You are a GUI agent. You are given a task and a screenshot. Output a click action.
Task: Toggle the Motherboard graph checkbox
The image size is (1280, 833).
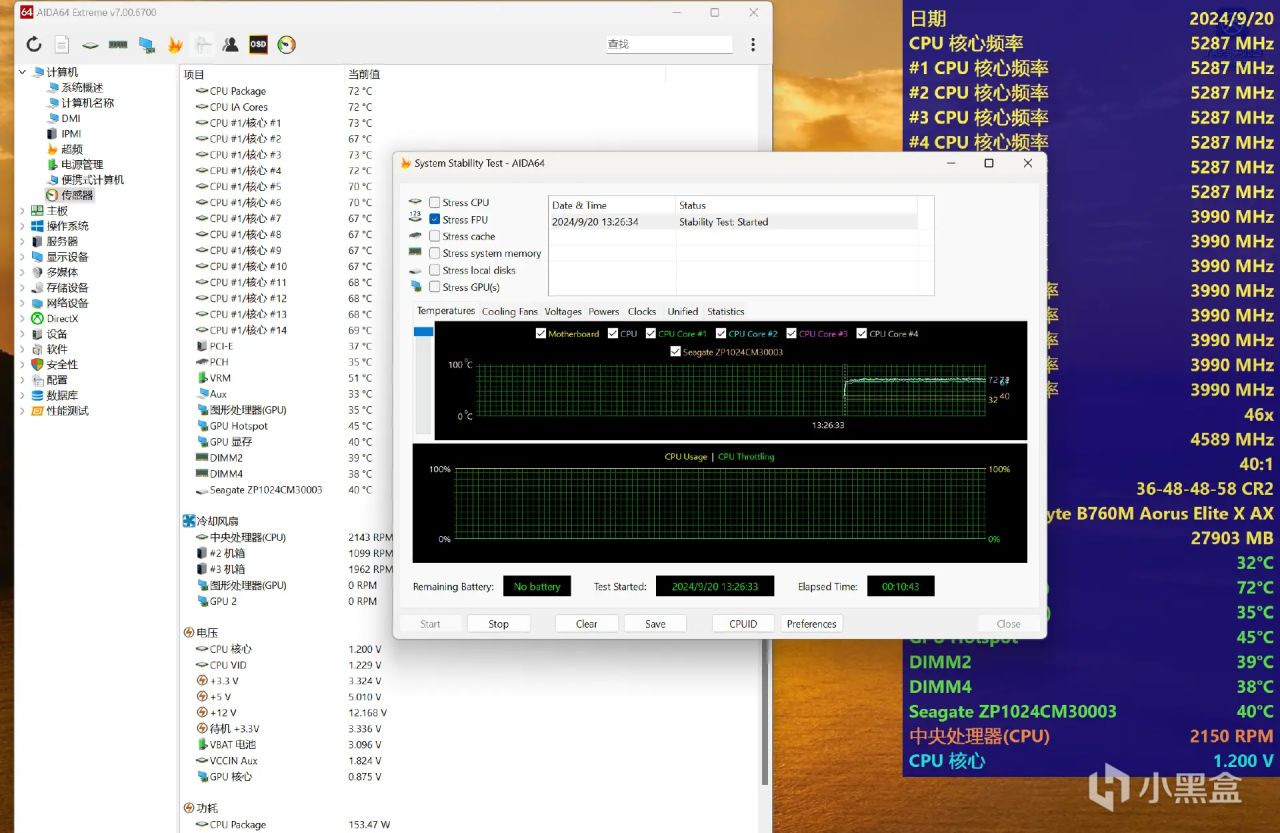(x=541, y=334)
